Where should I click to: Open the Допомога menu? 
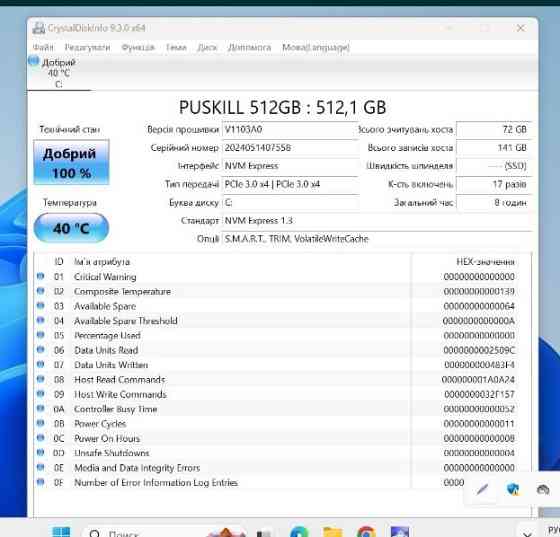point(249,47)
